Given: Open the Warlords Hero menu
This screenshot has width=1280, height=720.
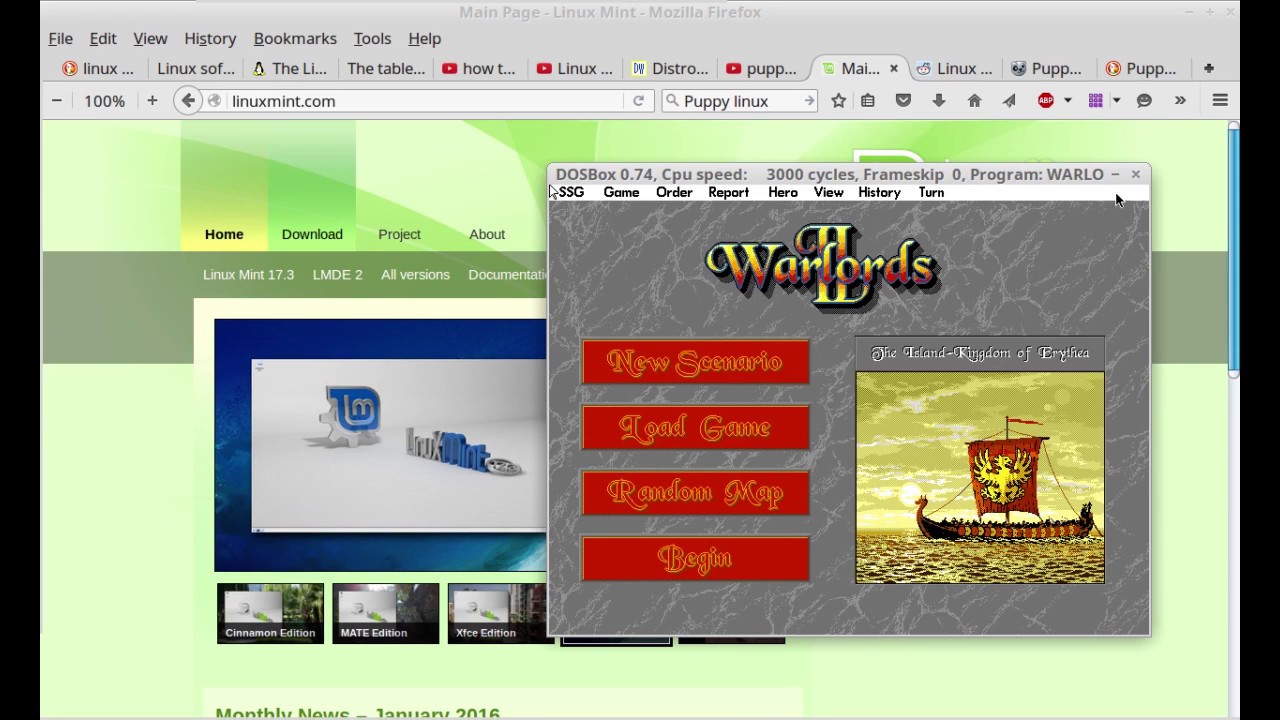Looking at the screenshot, I should tap(783, 192).
